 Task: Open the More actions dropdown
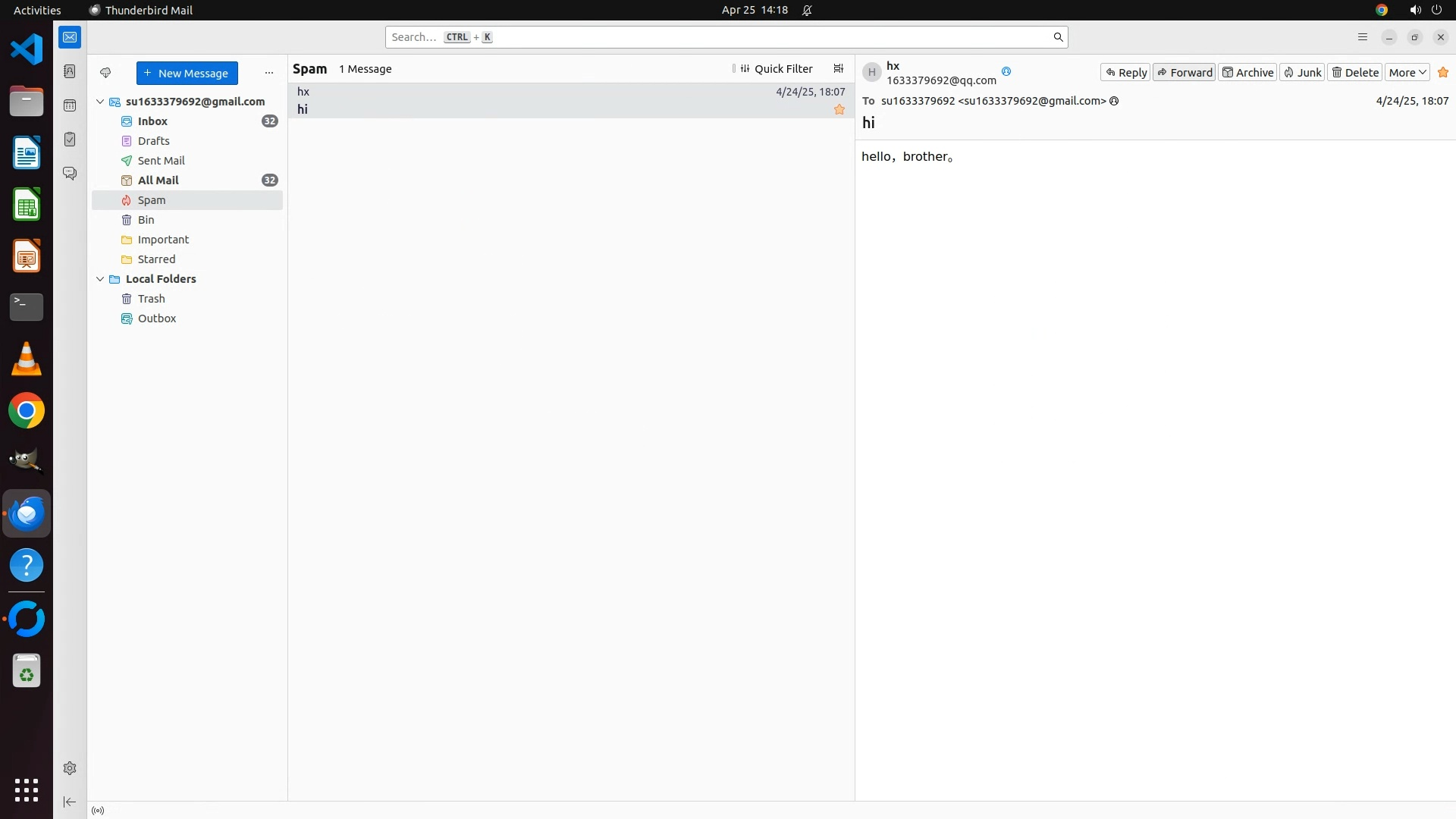tap(1407, 73)
